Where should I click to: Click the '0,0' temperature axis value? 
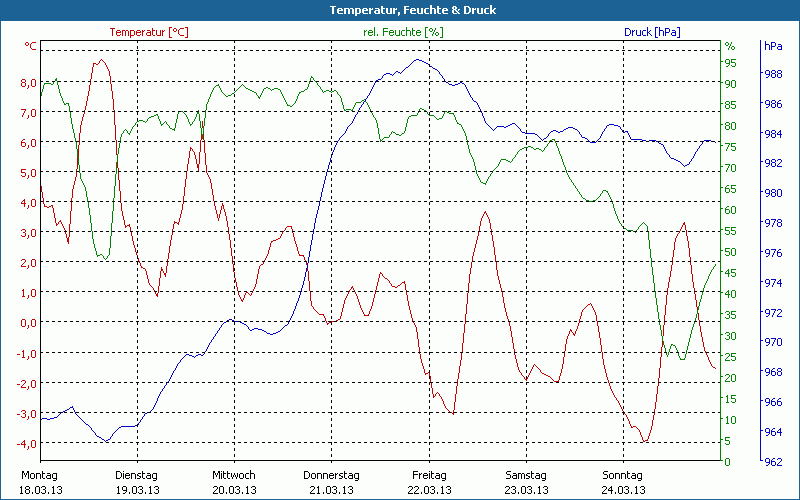(28, 323)
